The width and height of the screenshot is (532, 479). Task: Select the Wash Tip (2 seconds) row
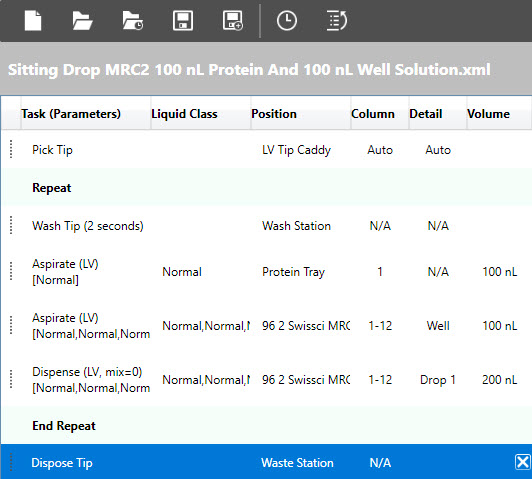[x=266, y=226]
